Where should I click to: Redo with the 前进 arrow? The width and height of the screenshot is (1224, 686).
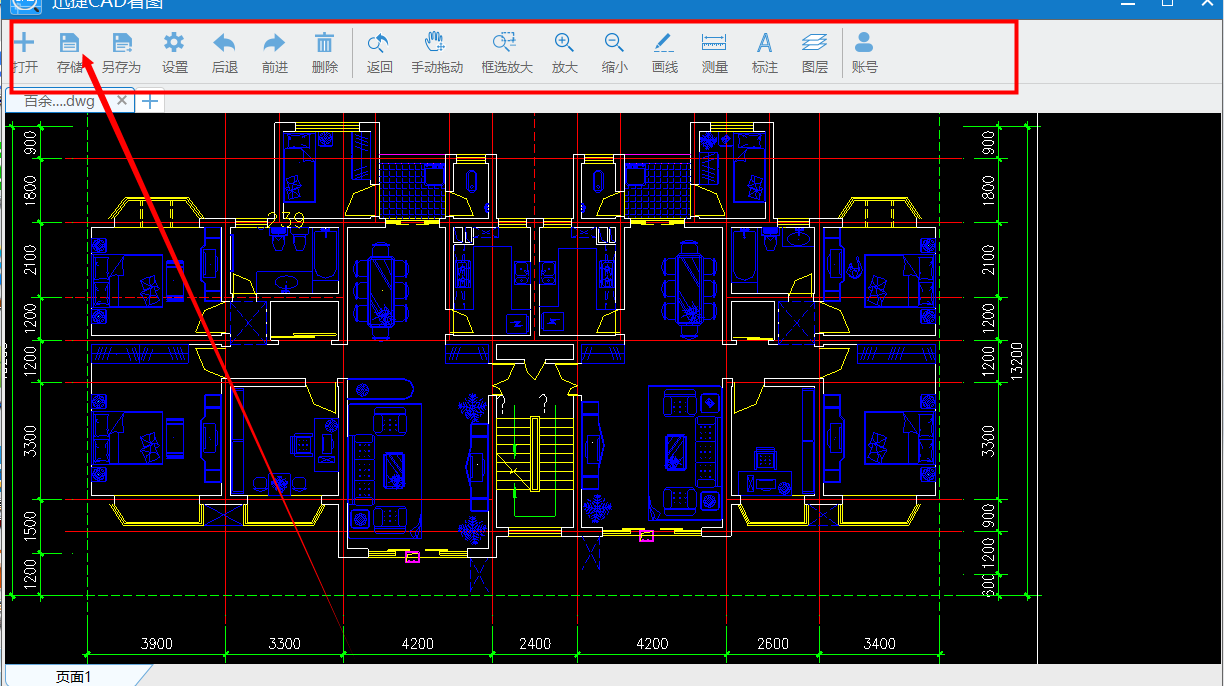point(274,53)
